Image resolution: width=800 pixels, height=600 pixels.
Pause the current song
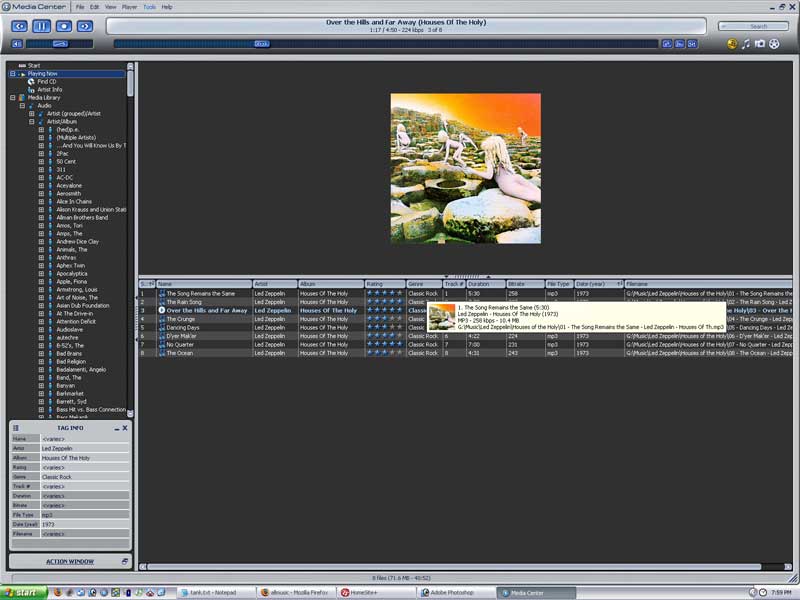pos(42,26)
